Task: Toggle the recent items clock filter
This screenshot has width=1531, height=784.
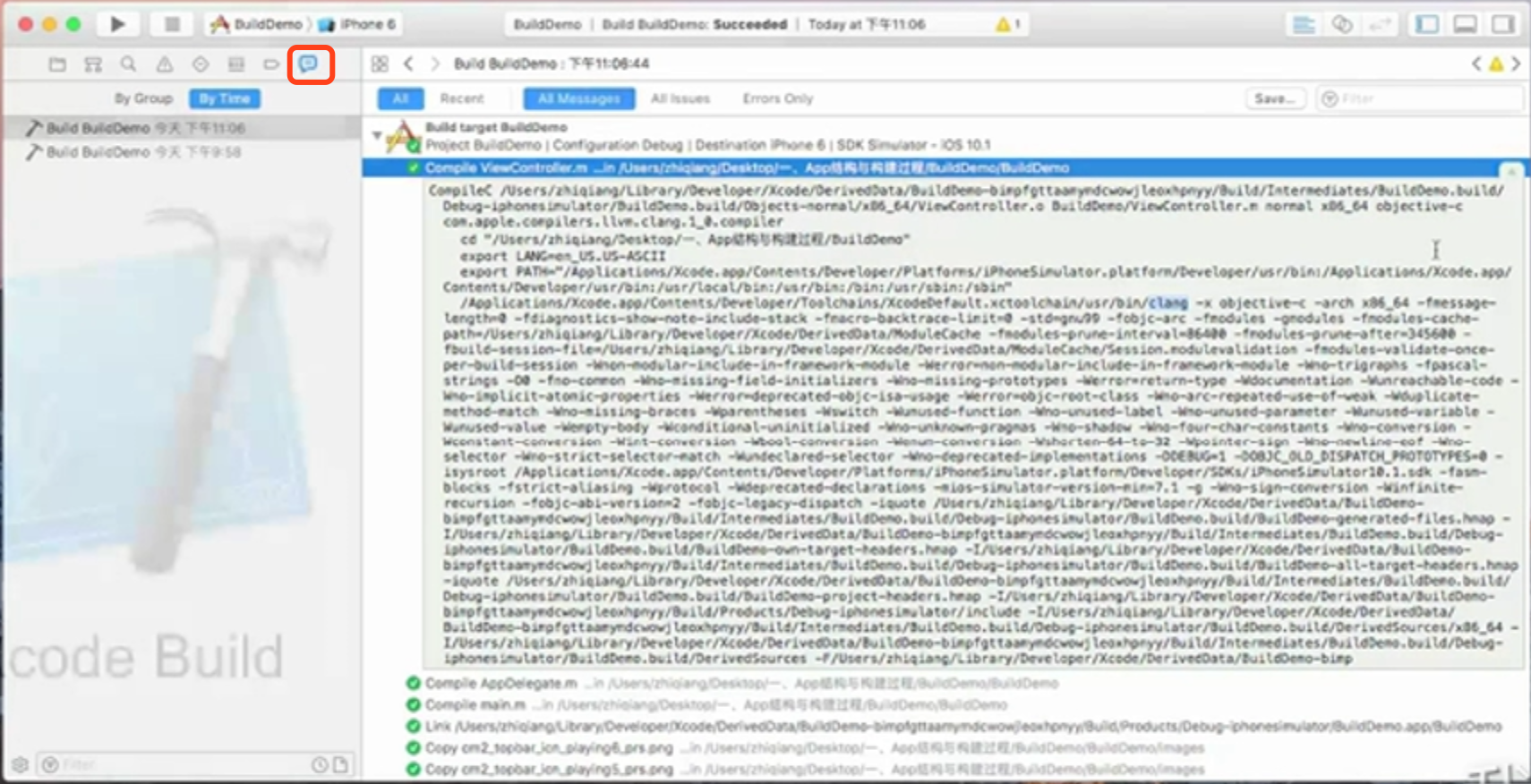Action: pos(320,764)
